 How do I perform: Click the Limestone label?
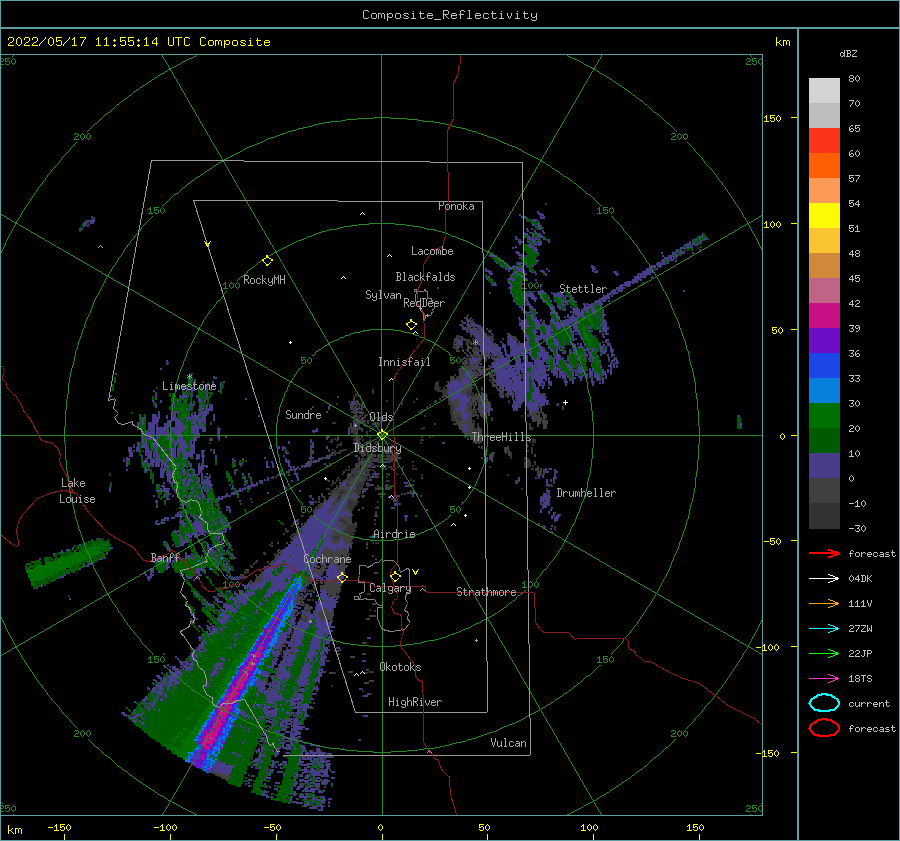tap(189, 386)
